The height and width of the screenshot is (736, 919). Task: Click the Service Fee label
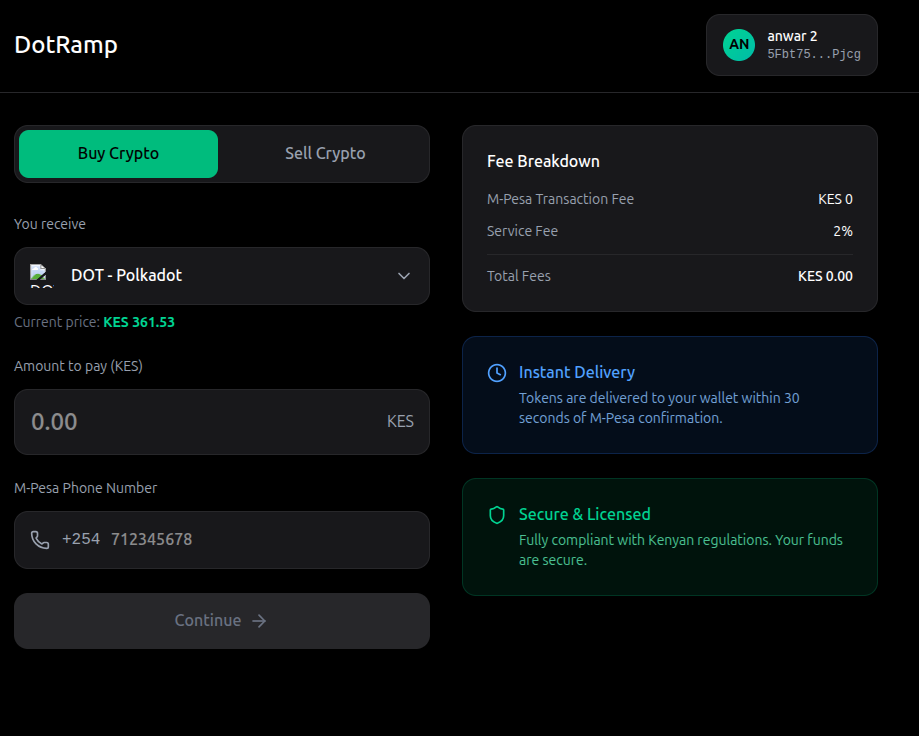tap(522, 231)
